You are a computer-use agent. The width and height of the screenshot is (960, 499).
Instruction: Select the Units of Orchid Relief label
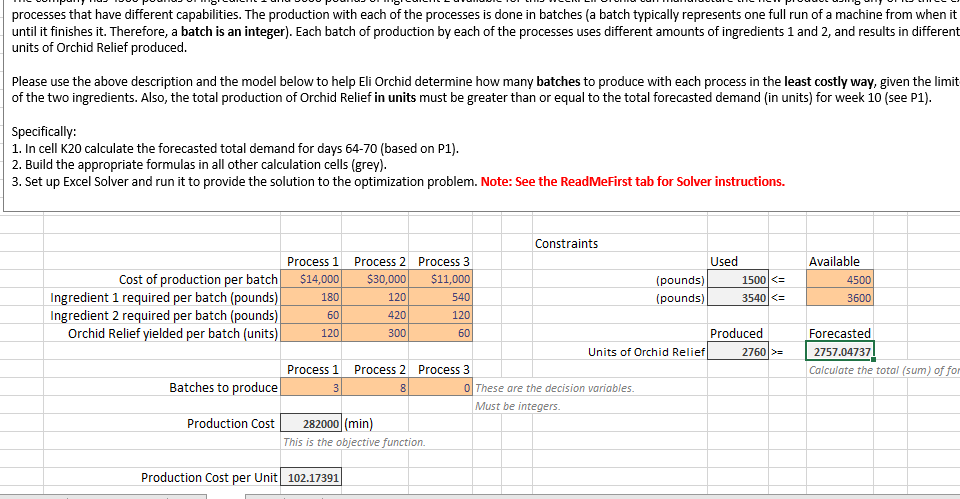click(x=647, y=352)
